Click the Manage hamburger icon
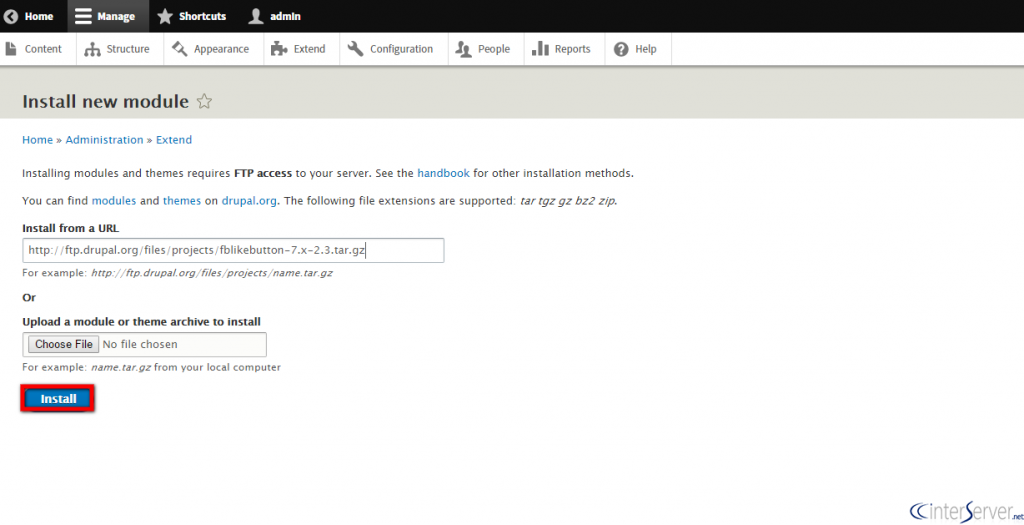This screenshot has width=1024, height=525. (83, 16)
